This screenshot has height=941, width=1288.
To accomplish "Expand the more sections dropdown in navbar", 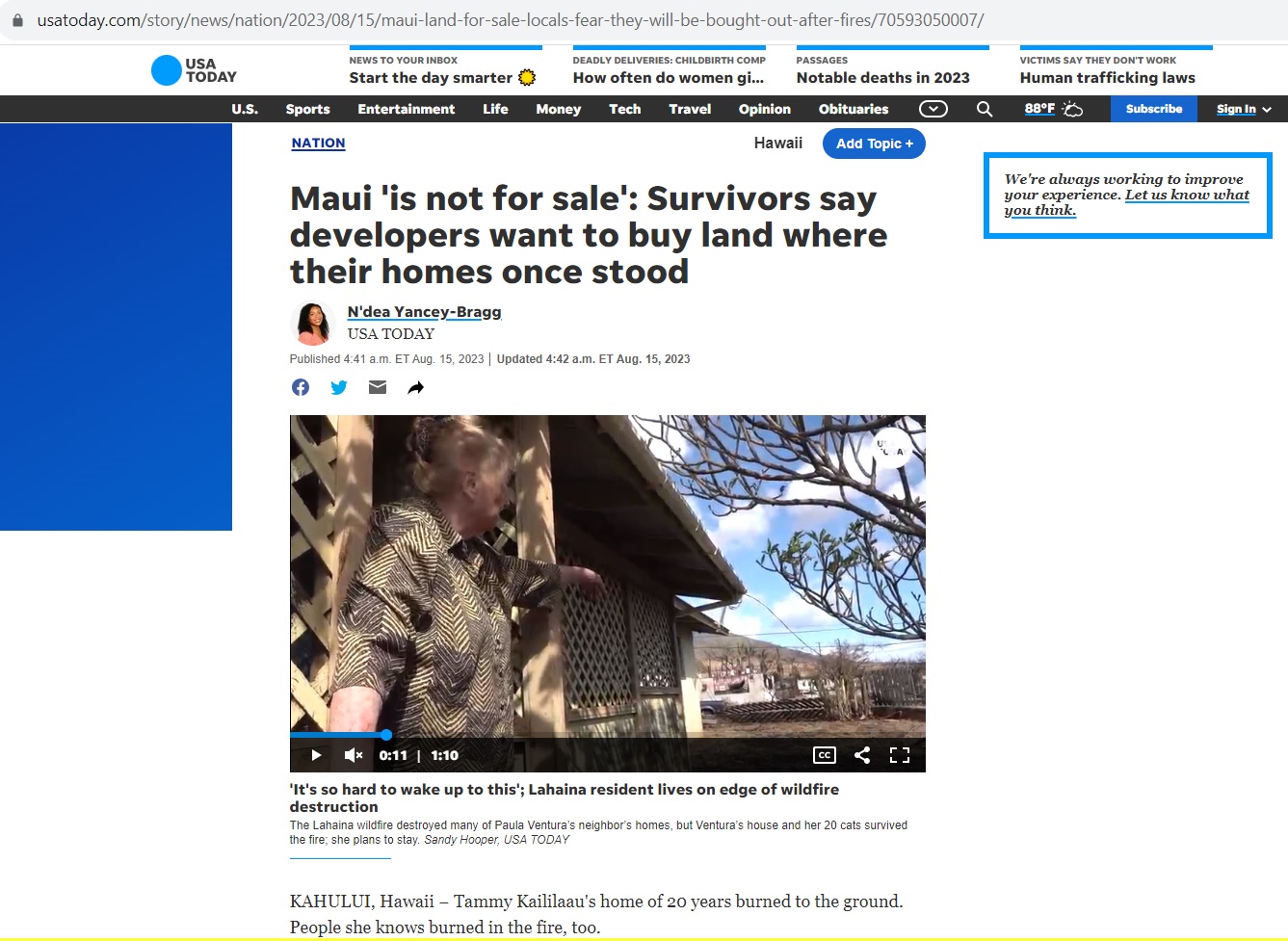I will pos(933,109).
